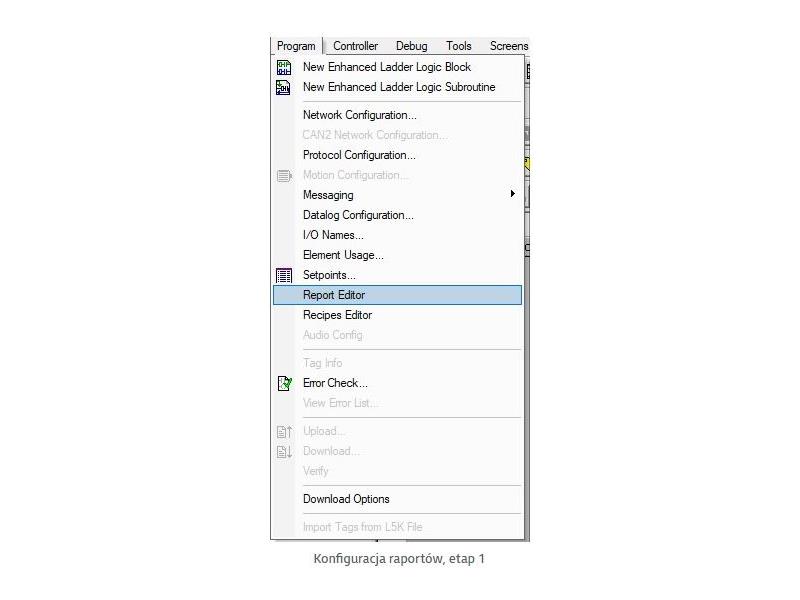Open the Tools menu

pos(458,46)
